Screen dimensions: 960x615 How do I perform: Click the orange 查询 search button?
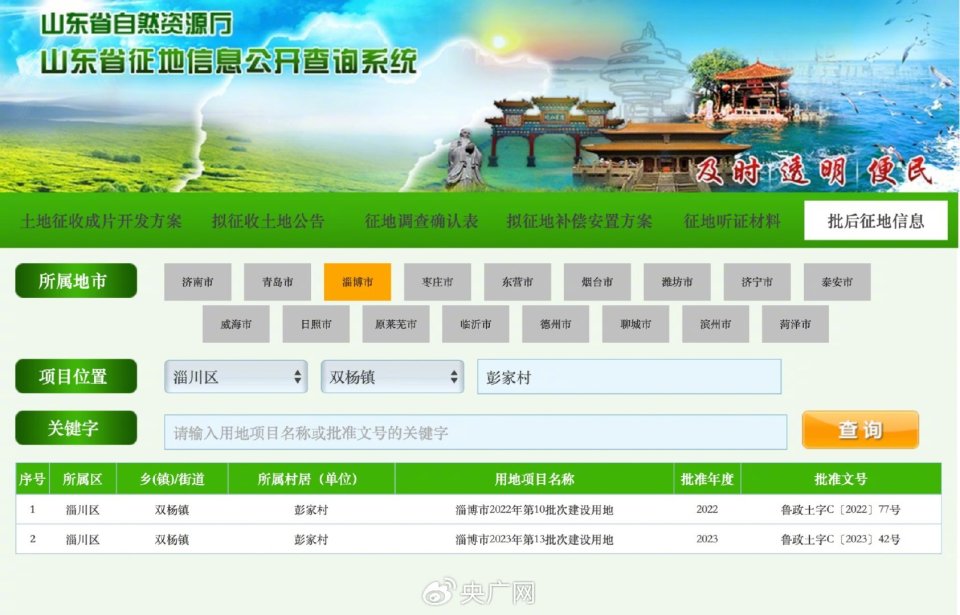[860, 430]
